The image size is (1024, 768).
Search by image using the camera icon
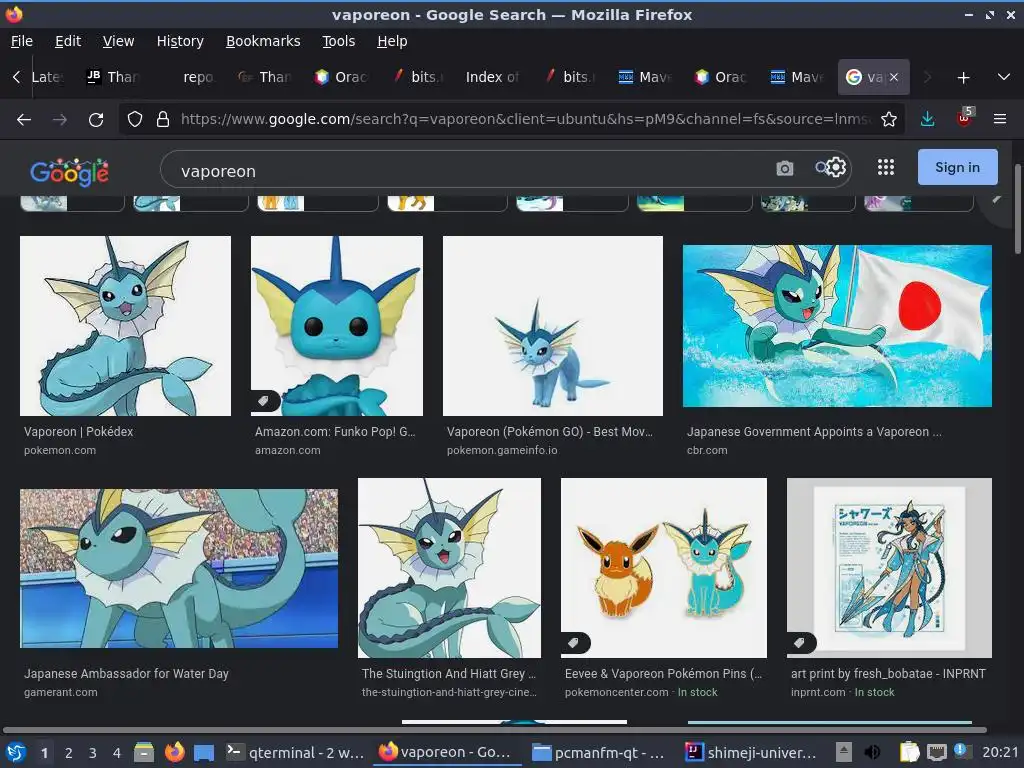point(784,168)
